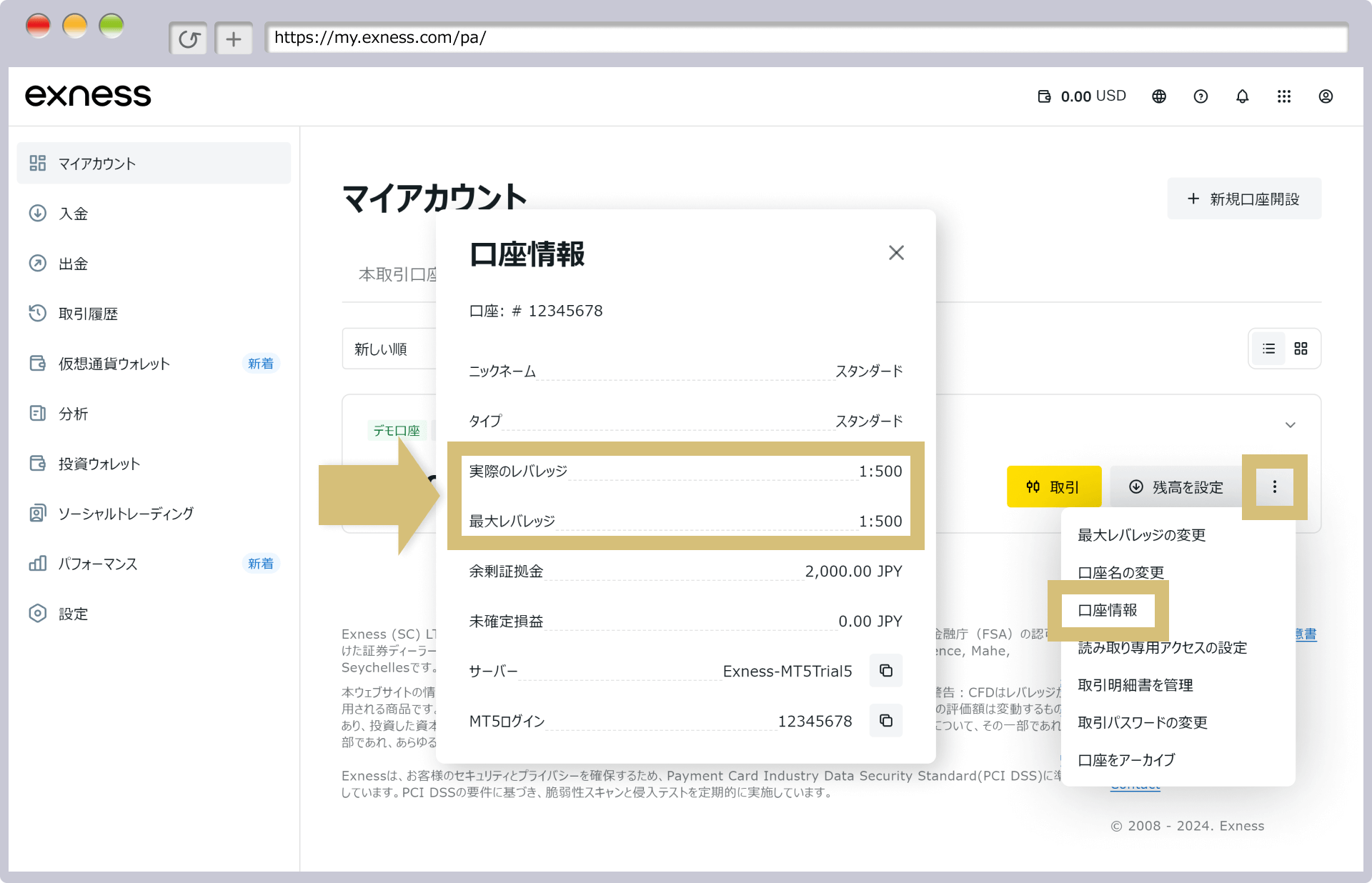
Task: Close the 口座情報 dialog
Action: pyautogui.click(x=896, y=253)
